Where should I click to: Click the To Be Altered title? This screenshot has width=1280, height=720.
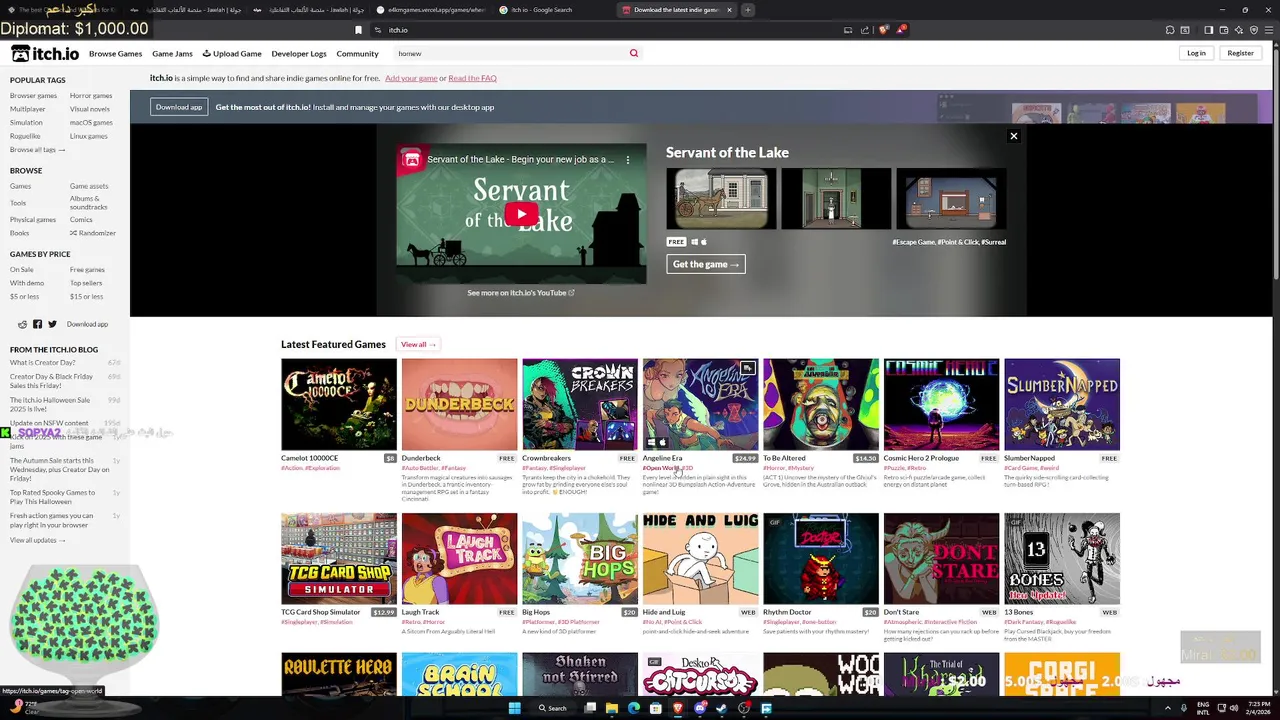[784, 458]
